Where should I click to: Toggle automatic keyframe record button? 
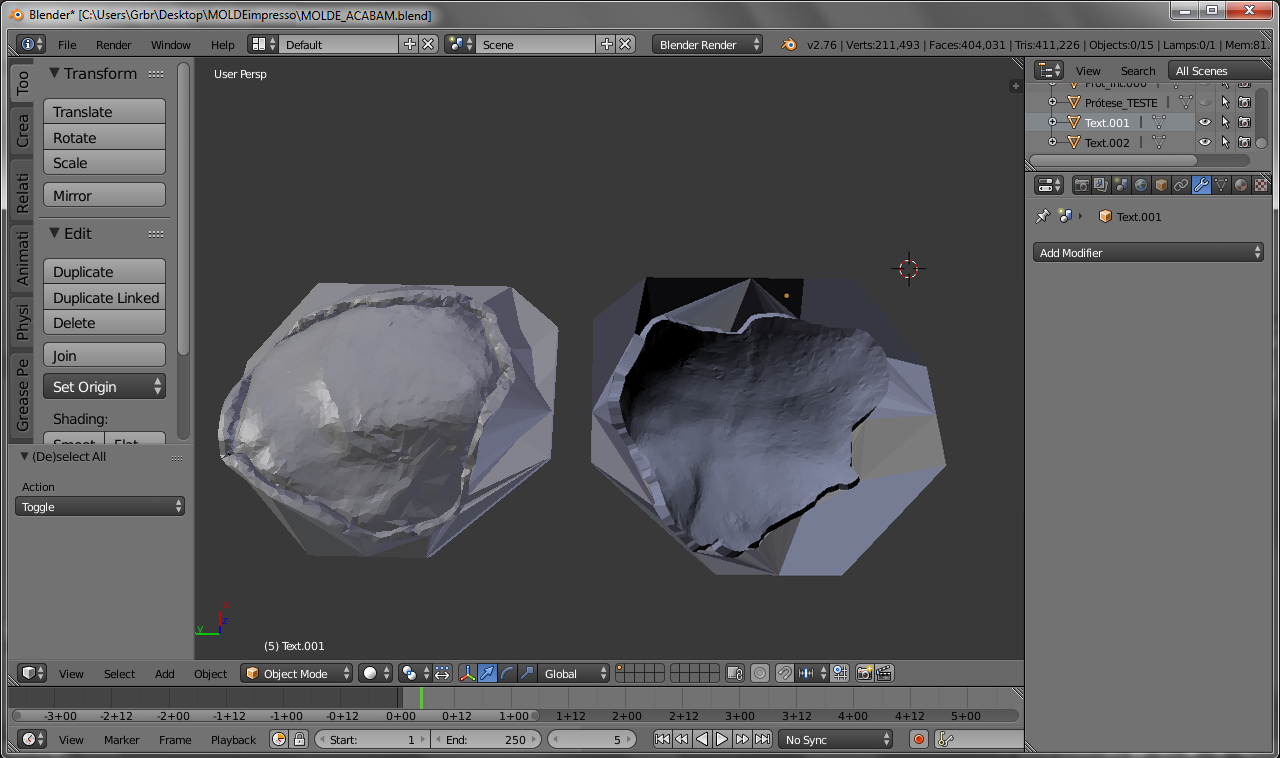(919, 739)
